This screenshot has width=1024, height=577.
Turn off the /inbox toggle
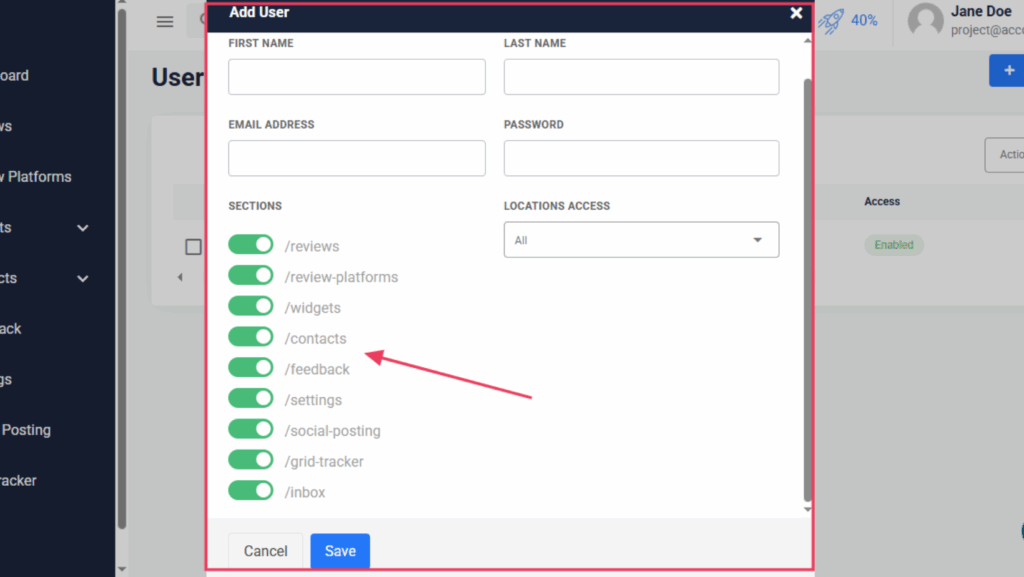point(250,491)
